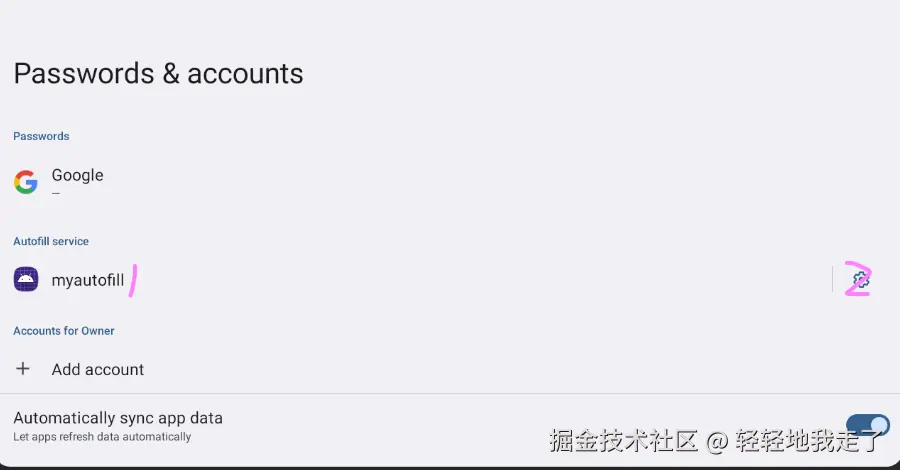Viewport: 900px width, 470px height.
Task: Click the vertical divider left of gear icon
Action: click(x=832, y=279)
